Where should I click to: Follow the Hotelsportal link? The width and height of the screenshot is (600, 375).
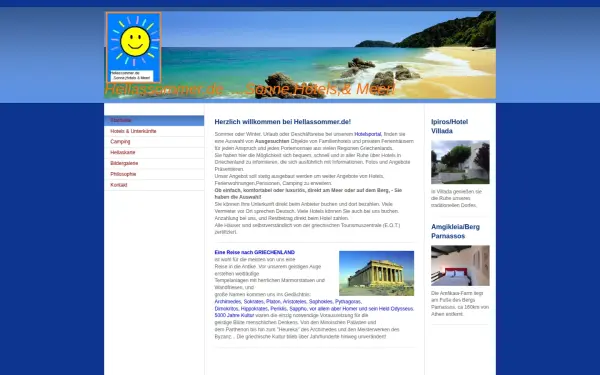click(x=368, y=134)
